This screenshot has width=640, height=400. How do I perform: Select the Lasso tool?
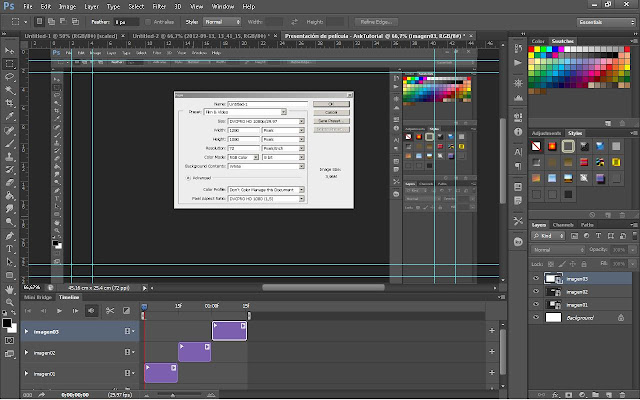pyautogui.click(x=8, y=75)
